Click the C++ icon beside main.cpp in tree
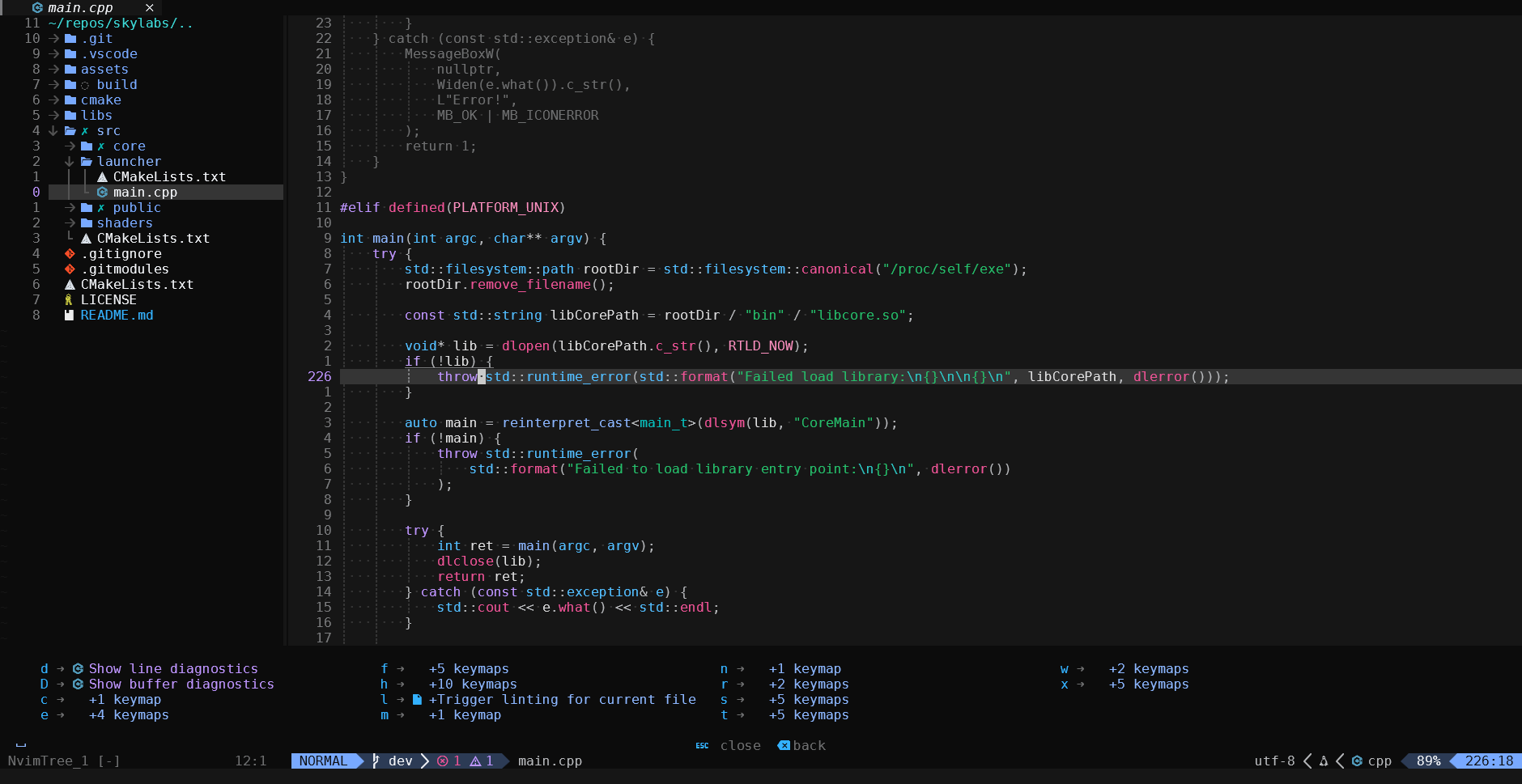1522x784 pixels. tap(102, 193)
